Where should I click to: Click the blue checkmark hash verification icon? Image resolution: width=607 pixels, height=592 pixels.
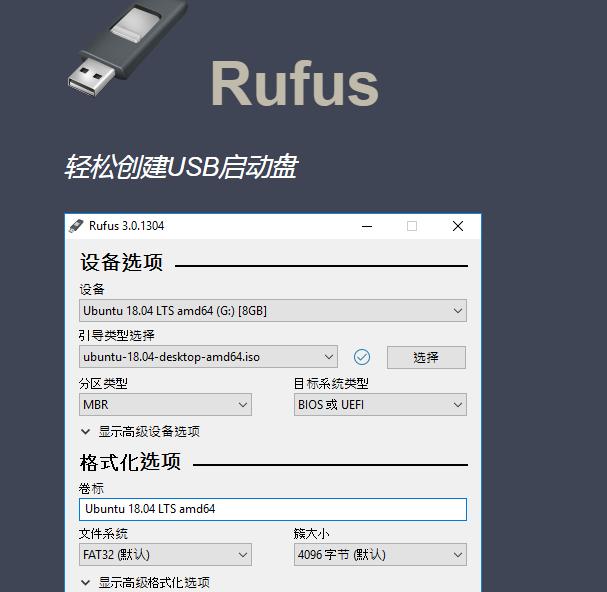(362, 357)
